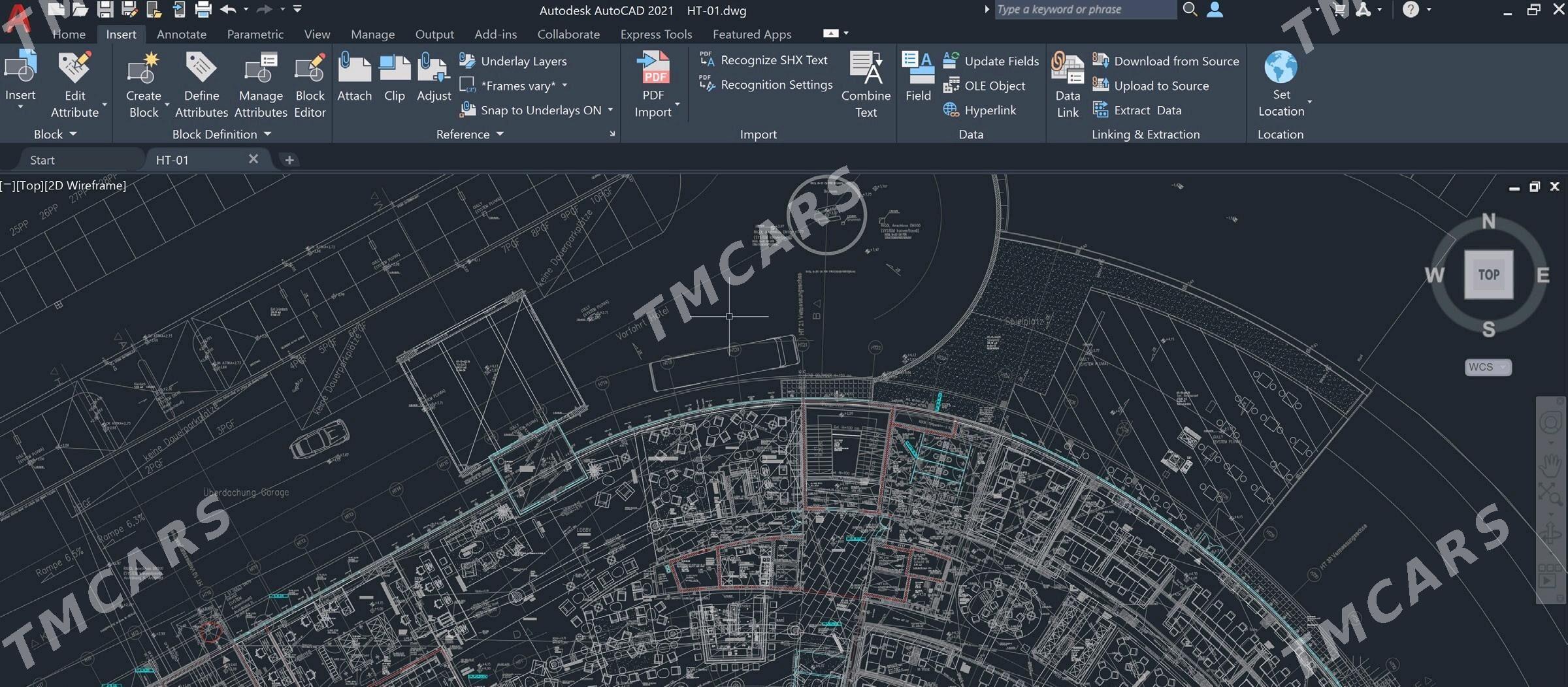Launch the Create Block tool
Viewport: 1568px width, 687px height.
point(143,85)
